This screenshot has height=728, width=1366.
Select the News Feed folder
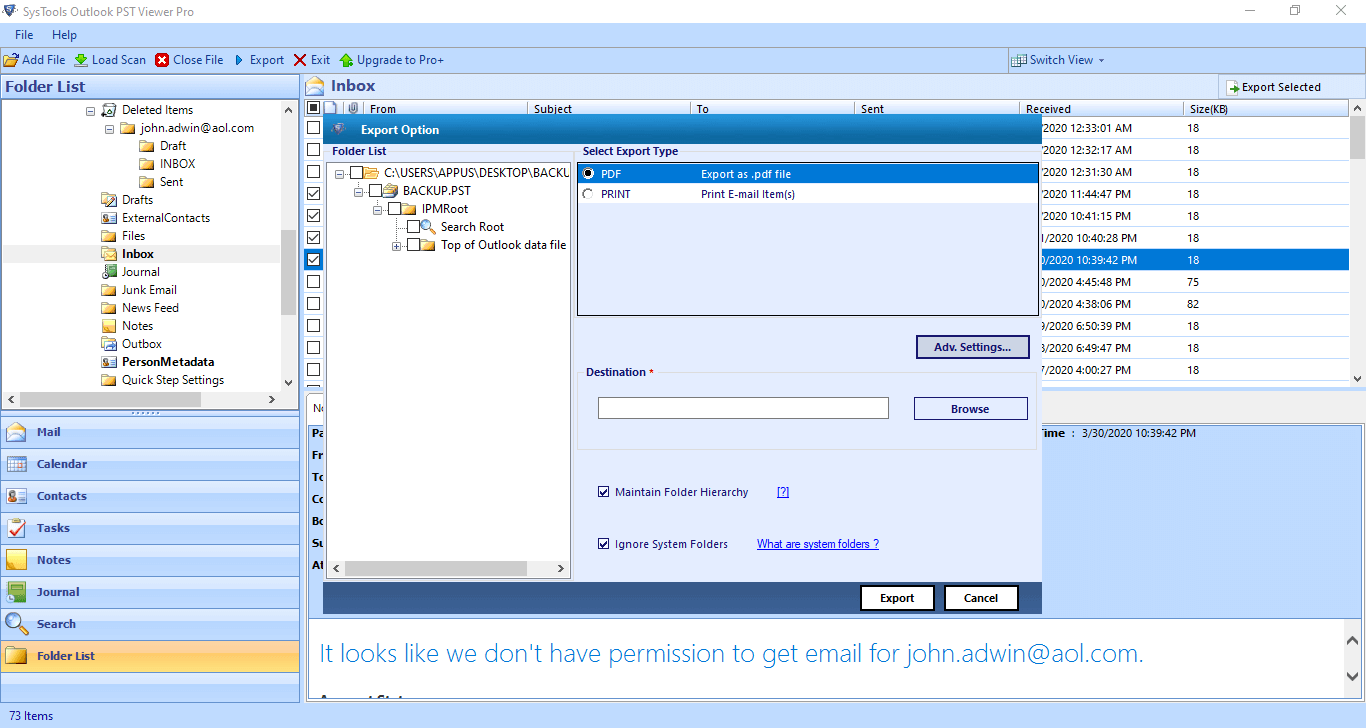click(x=150, y=308)
